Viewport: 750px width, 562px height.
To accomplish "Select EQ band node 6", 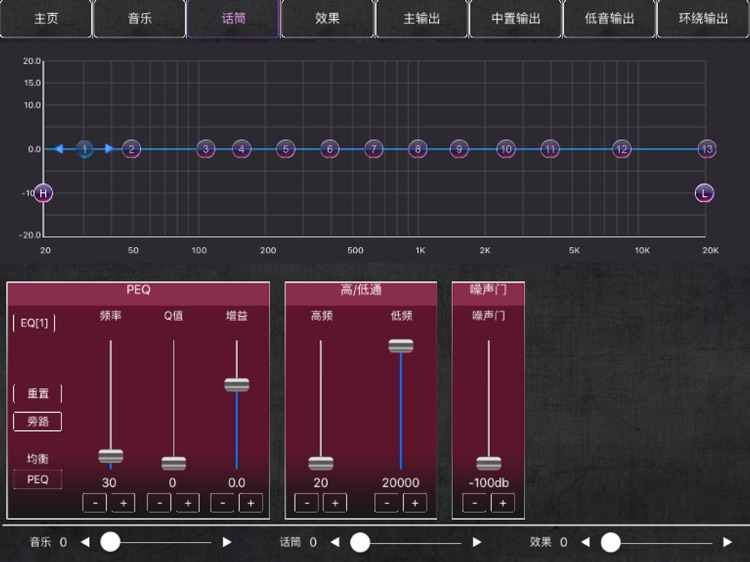I will [x=330, y=149].
